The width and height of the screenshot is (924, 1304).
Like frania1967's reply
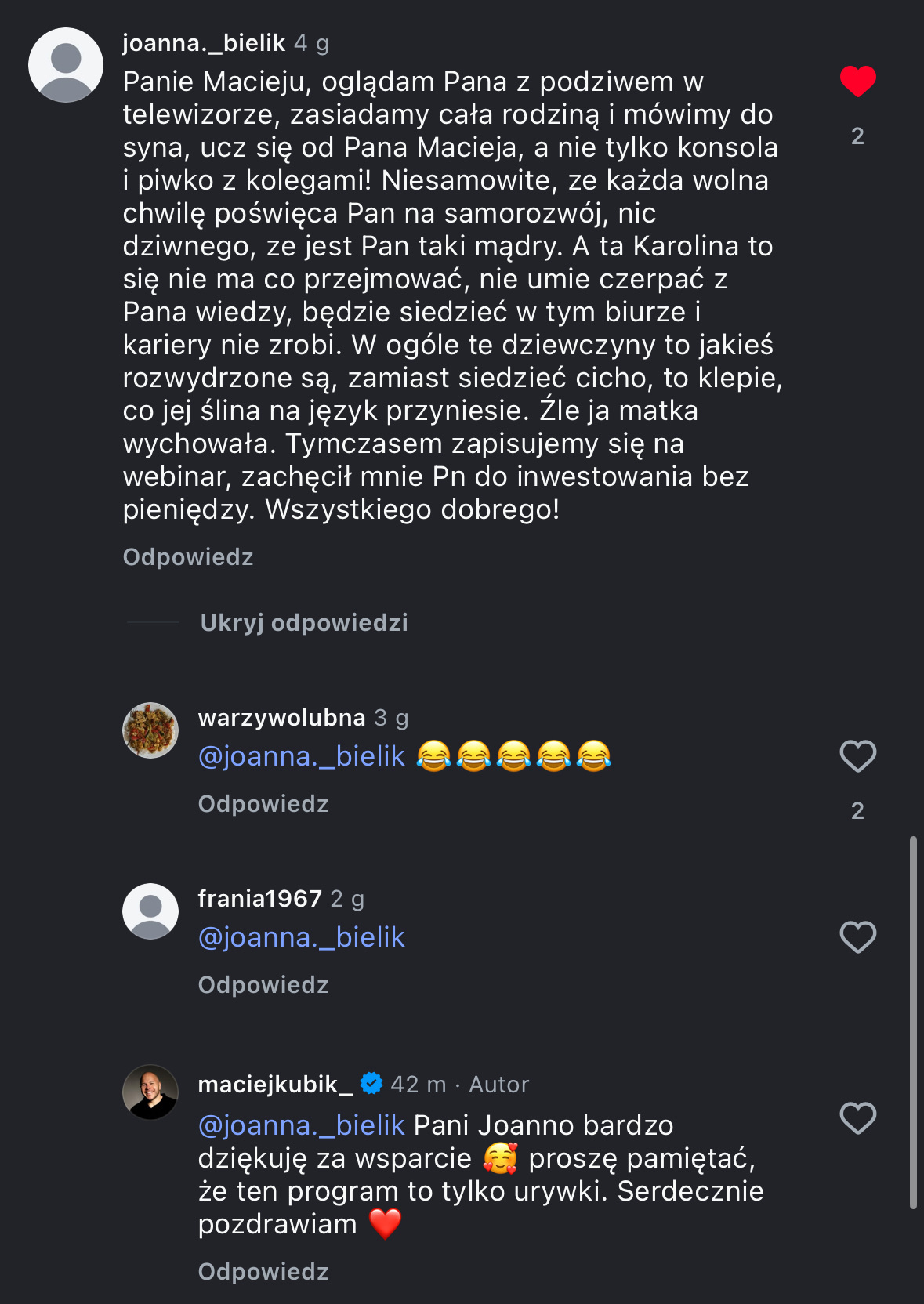(857, 937)
